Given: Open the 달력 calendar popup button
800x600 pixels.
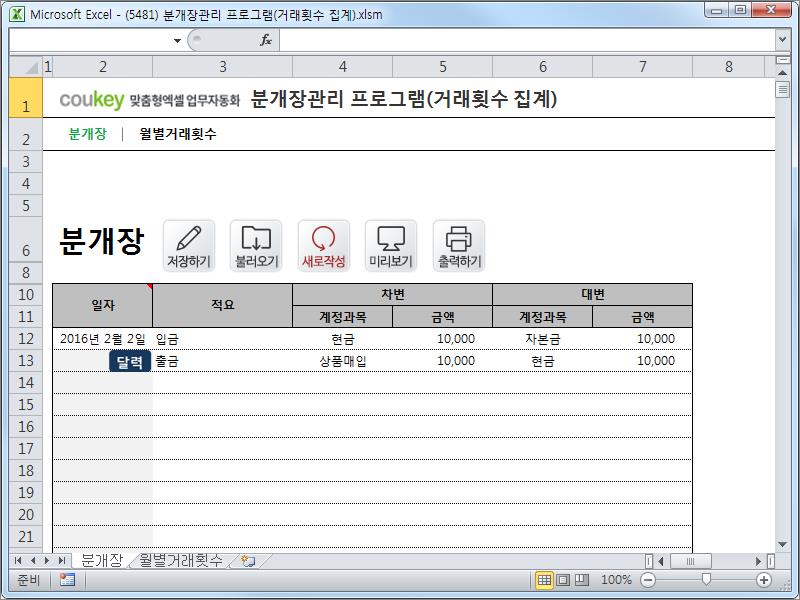Looking at the screenshot, I should [130, 361].
